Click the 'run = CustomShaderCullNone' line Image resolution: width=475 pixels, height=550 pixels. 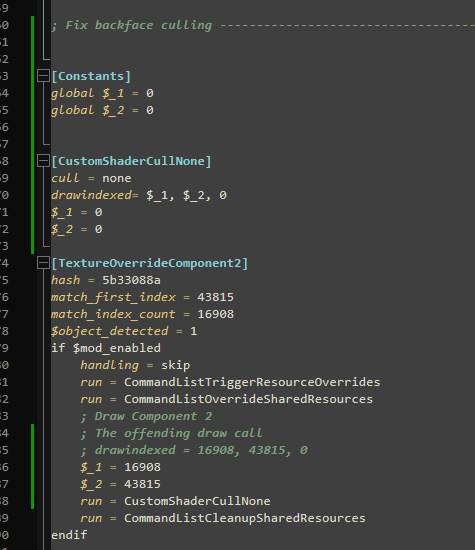click(175, 501)
